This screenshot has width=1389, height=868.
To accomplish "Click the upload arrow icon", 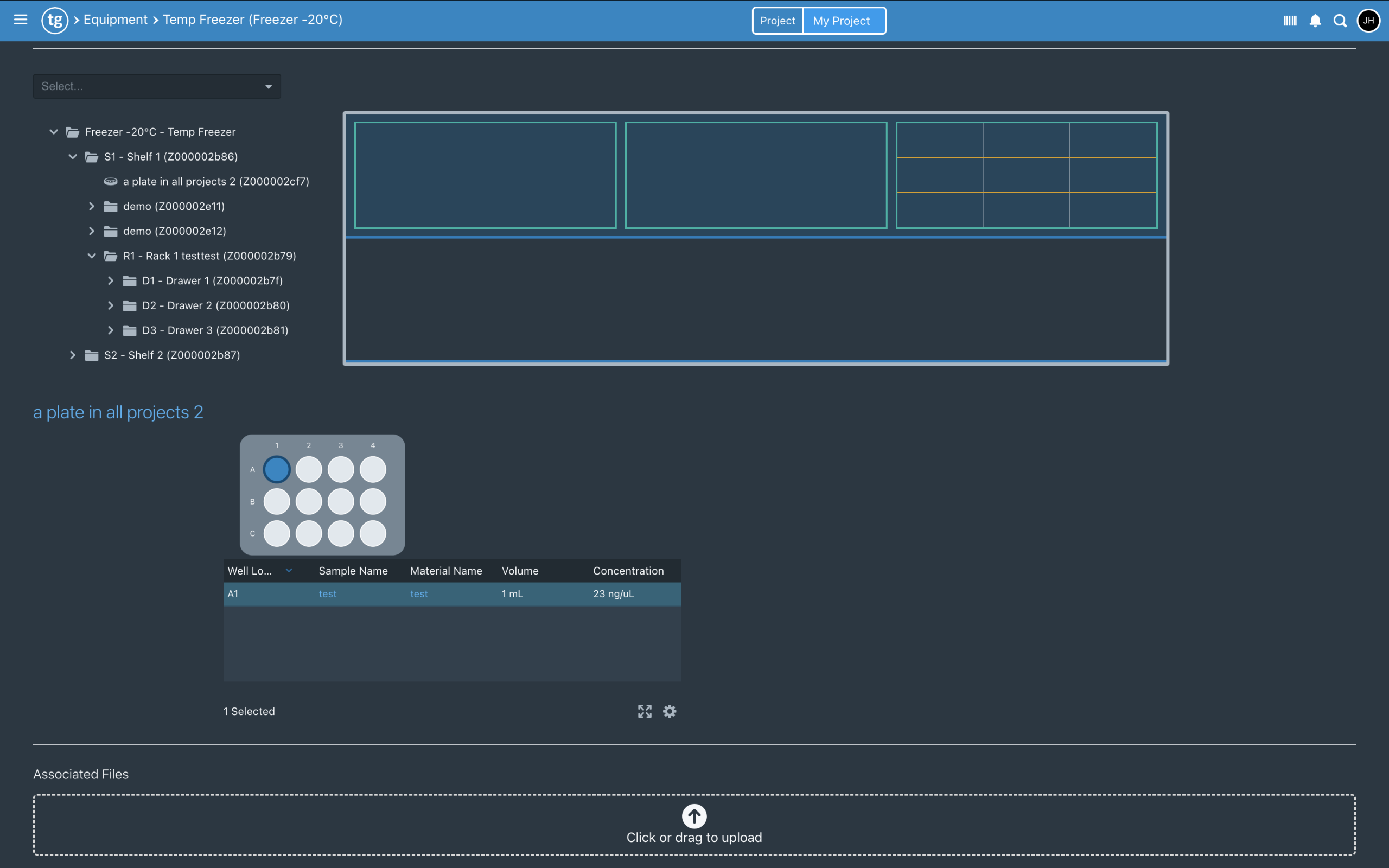I will (x=694, y=816).
